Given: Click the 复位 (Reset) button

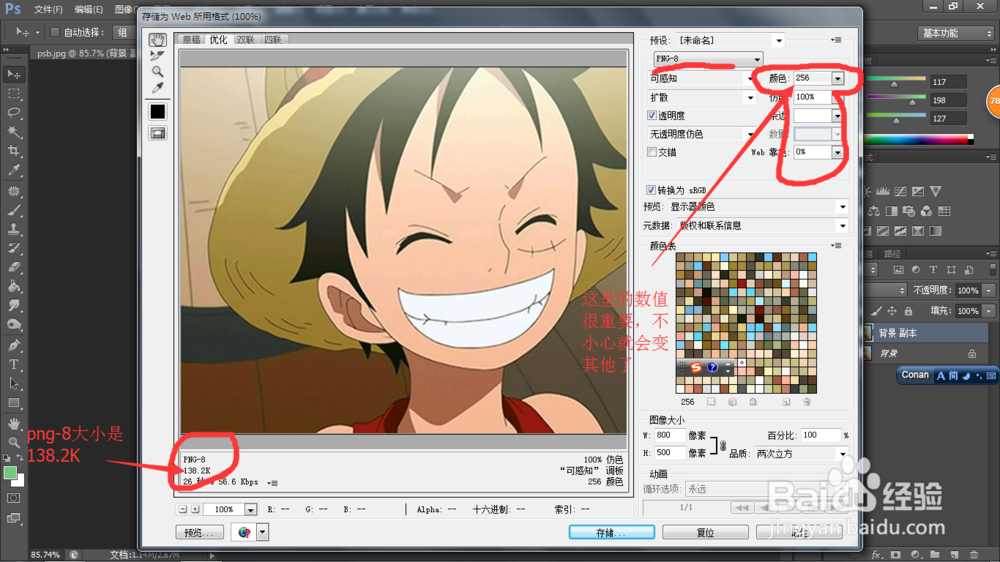Looking at the screenshot, I should 705,532.
